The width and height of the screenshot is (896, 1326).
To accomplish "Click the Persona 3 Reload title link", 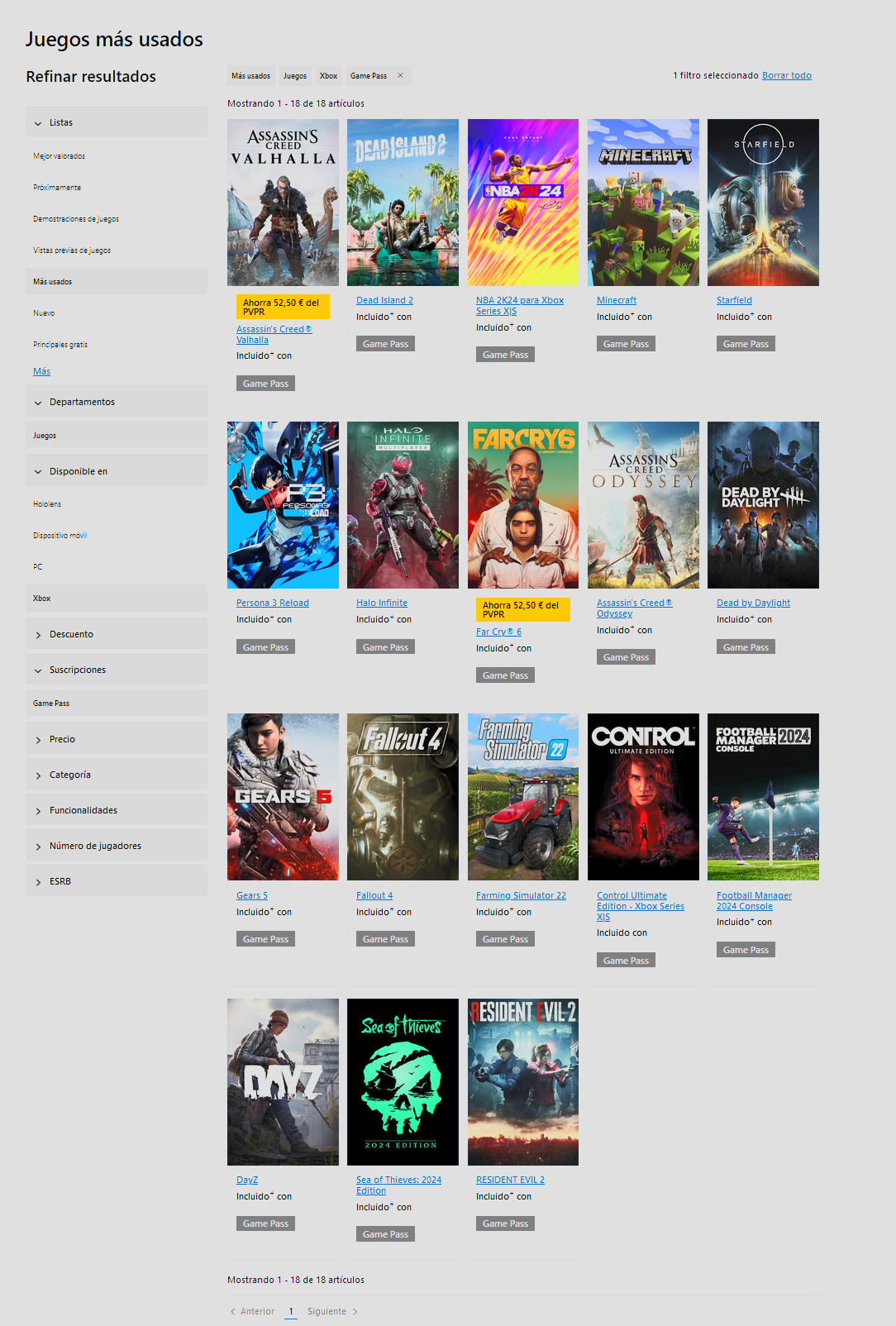I will [273, 603].
